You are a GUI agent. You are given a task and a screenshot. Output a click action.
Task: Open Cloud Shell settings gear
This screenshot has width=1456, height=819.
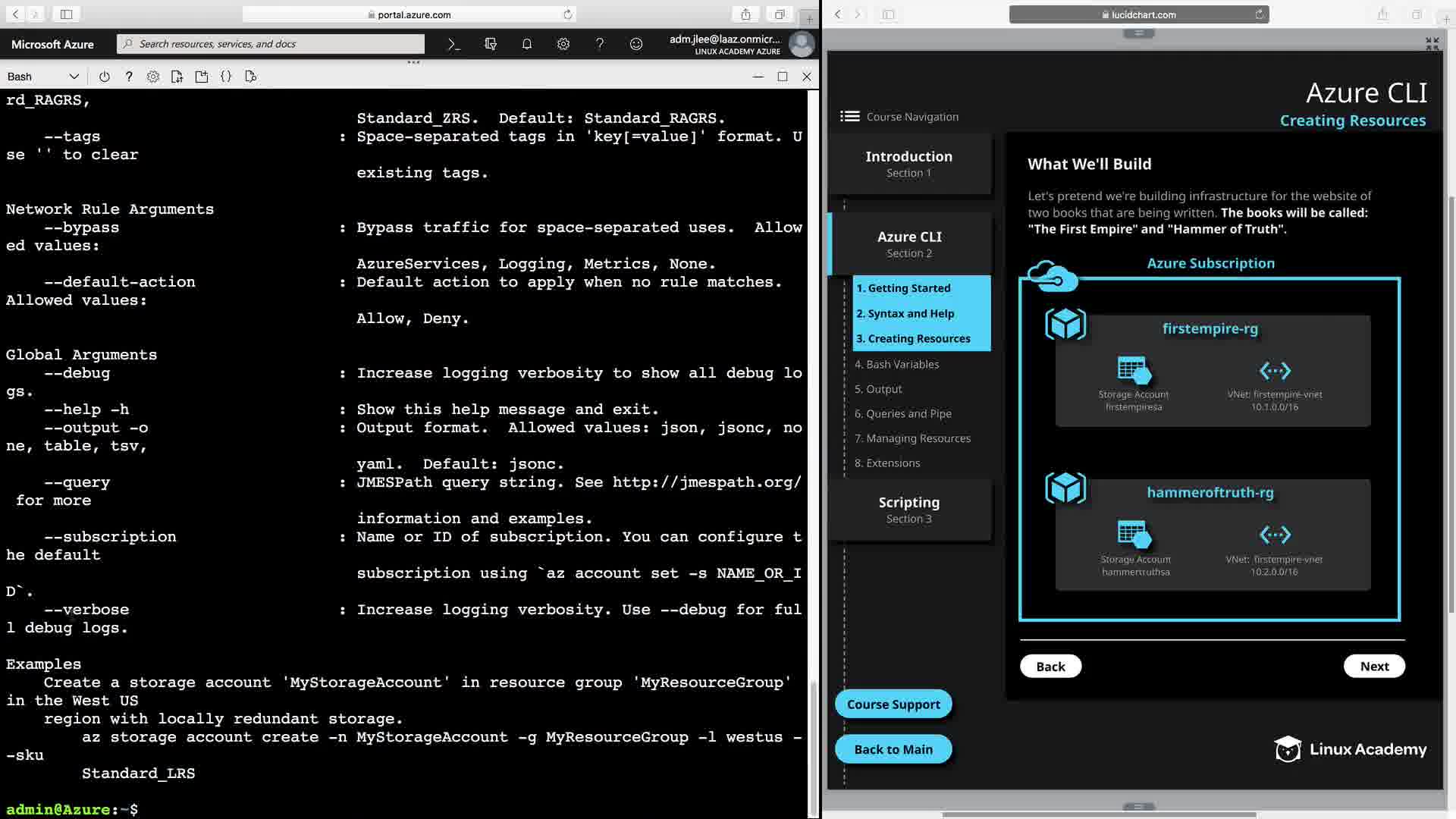click(153, 77)
